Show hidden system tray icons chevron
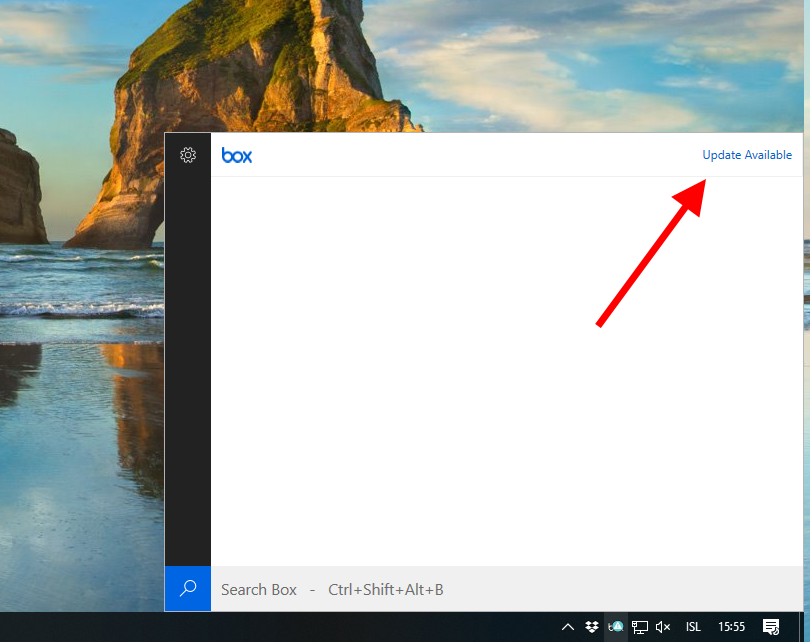 [x=568, y=627]
